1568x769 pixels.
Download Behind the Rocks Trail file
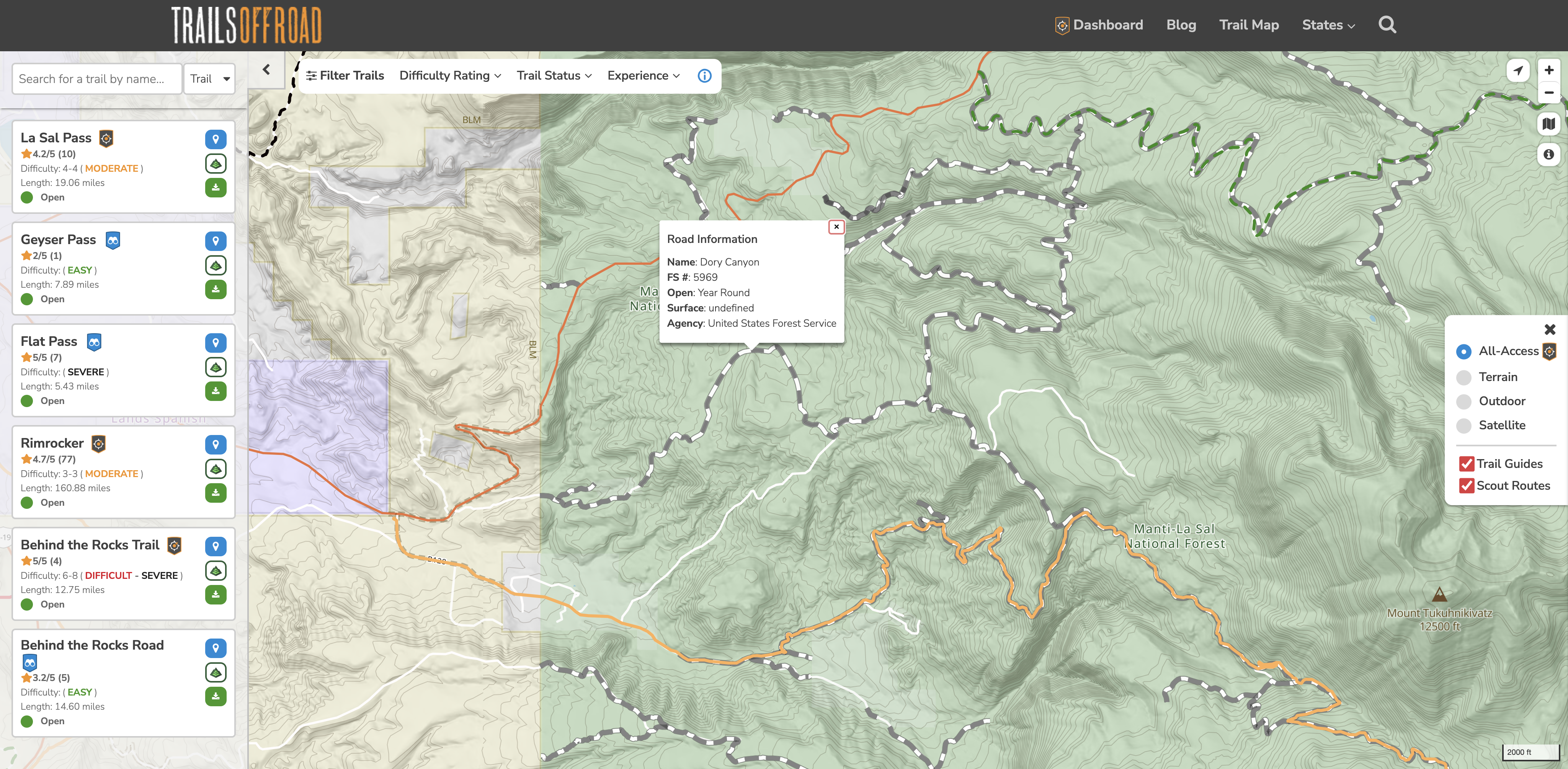click(x=216, y=595)
